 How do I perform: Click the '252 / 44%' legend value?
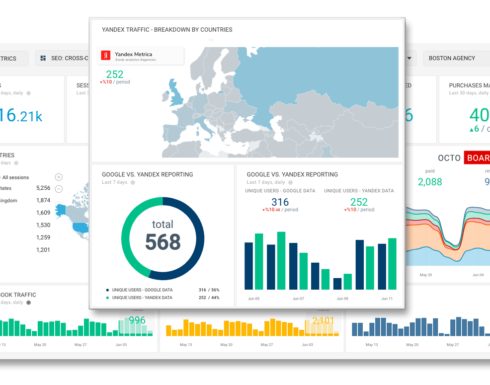click(209, 298)
